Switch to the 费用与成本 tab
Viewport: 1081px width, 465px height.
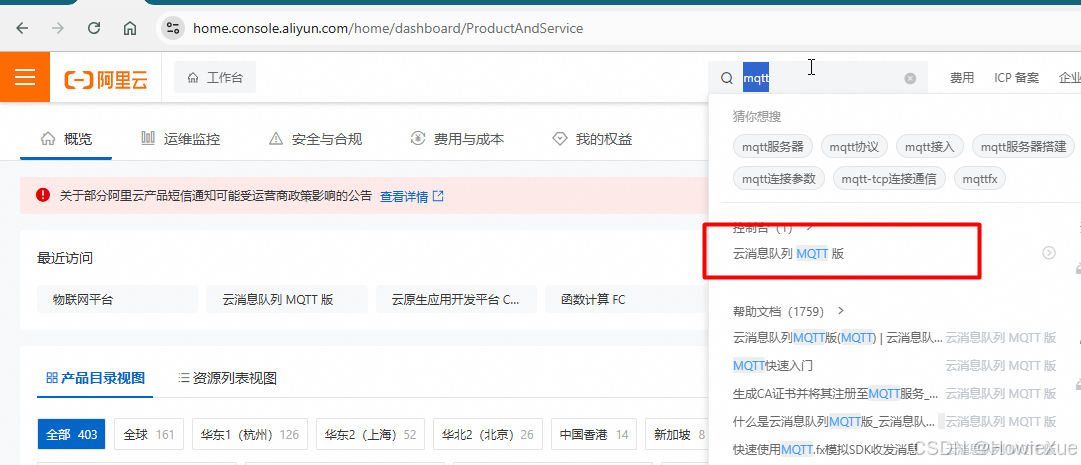click(457, 139)
